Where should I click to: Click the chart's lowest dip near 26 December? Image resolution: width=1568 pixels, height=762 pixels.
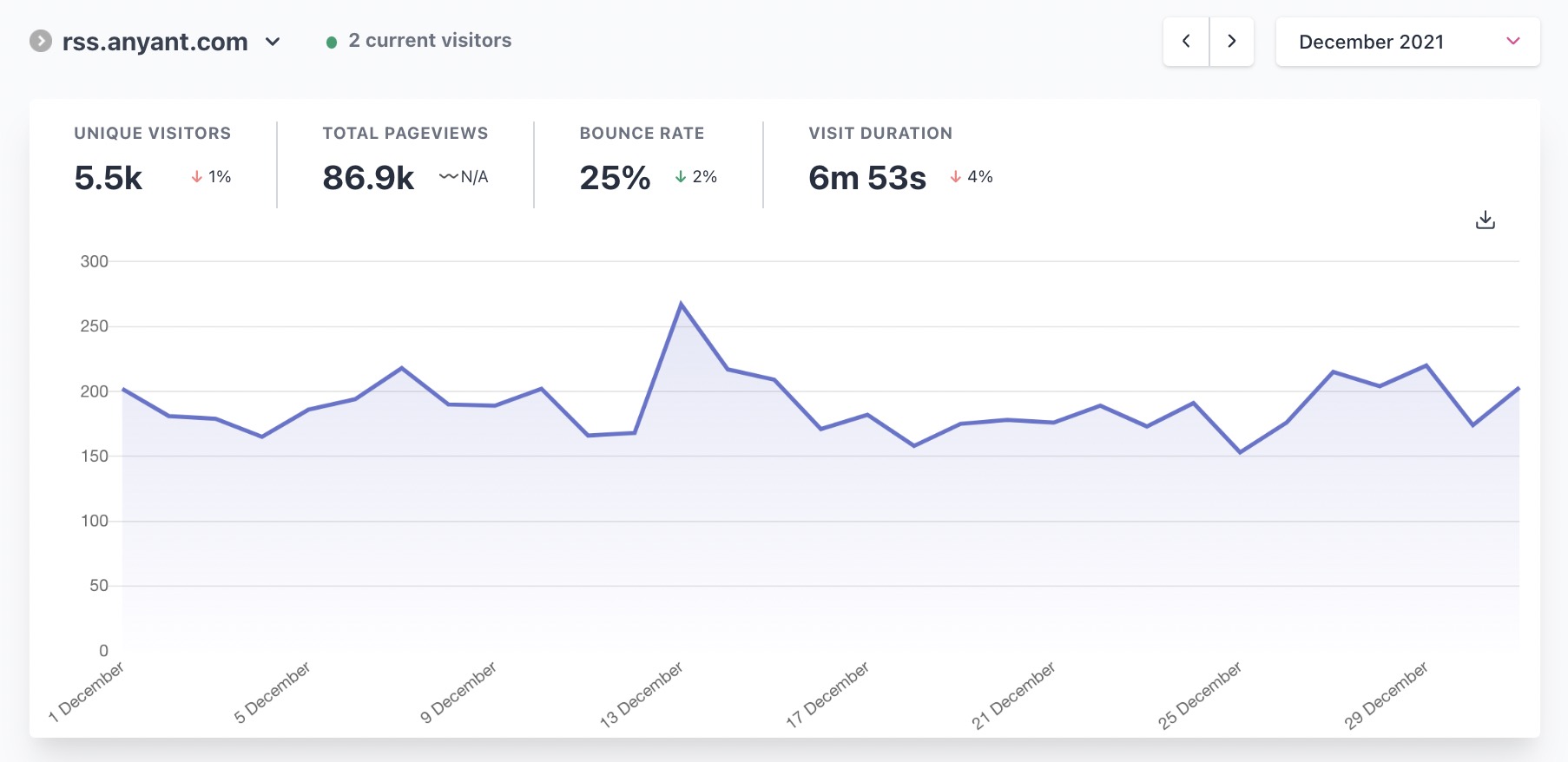1240,452
